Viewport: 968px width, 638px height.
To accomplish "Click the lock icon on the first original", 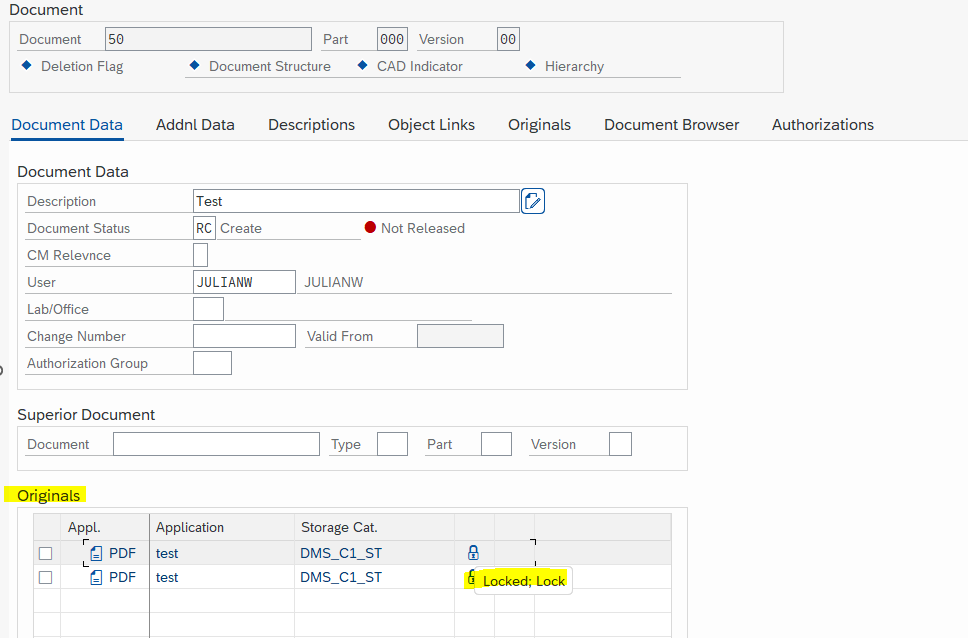I will pos(473,552).
